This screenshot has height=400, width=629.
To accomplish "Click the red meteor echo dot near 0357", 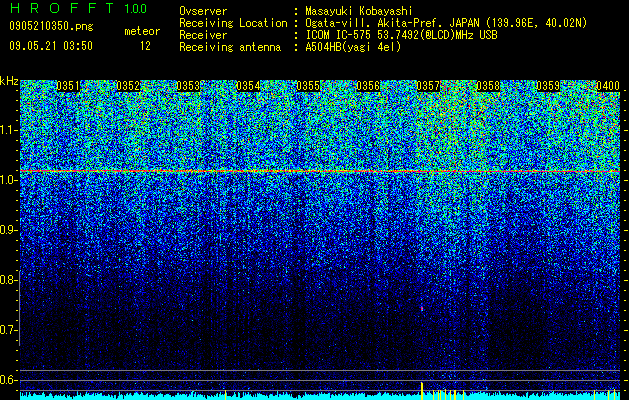I will (x=422, y=308).
